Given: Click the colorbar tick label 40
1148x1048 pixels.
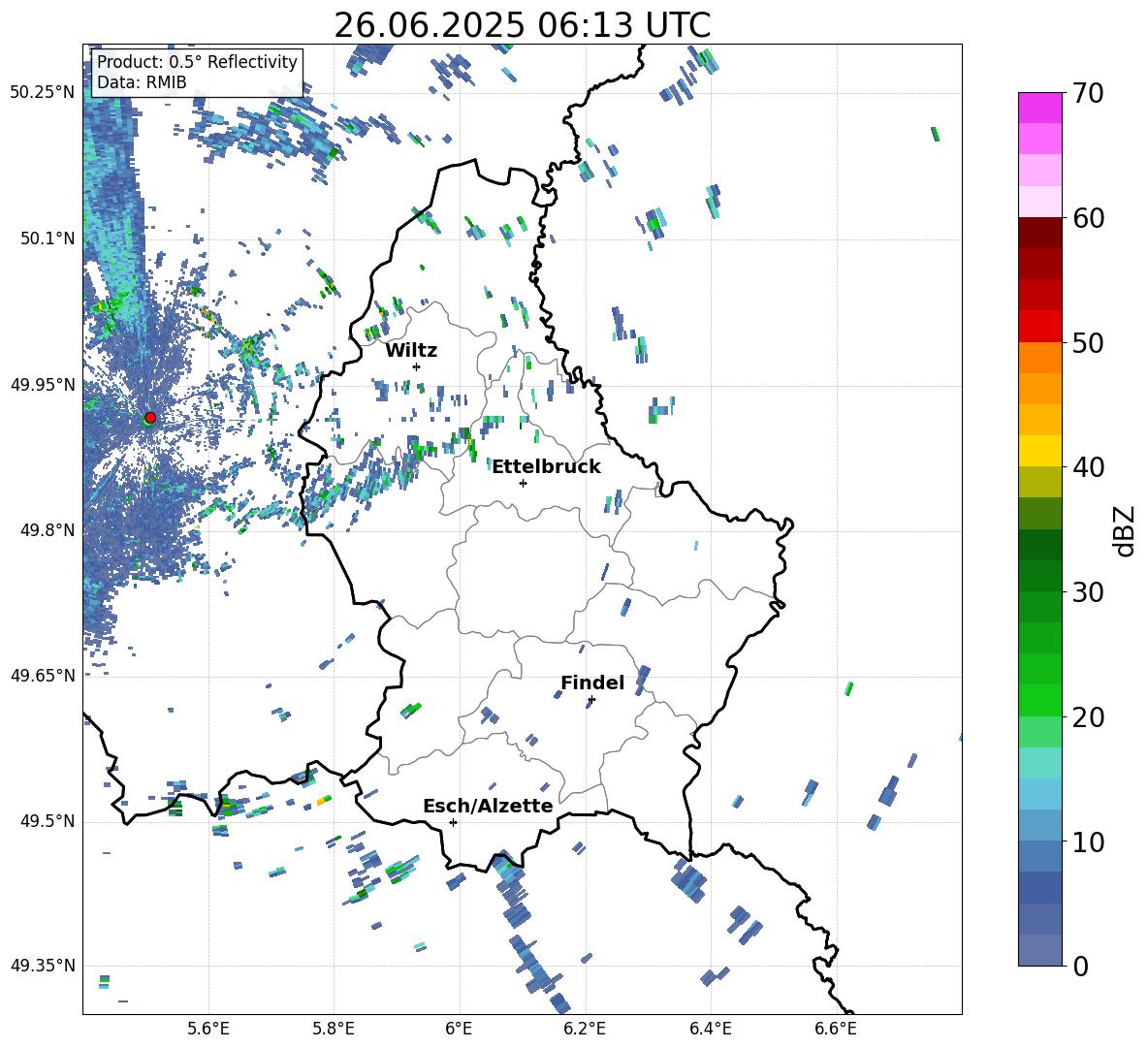Looking at the screenshot, I should [x=1088, y=467].
